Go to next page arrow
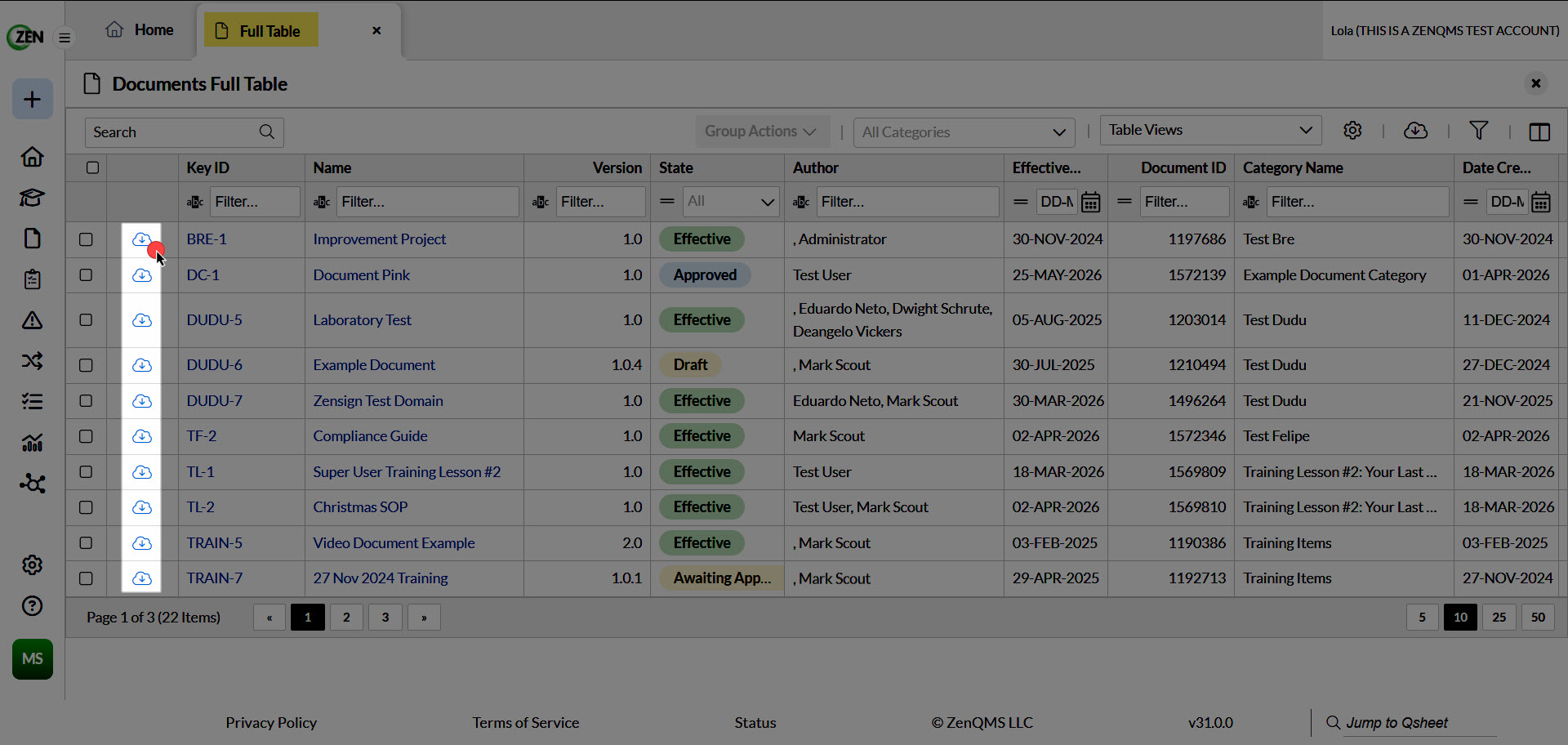Screen dimensions: 1568x745 (x=424, y=618)
